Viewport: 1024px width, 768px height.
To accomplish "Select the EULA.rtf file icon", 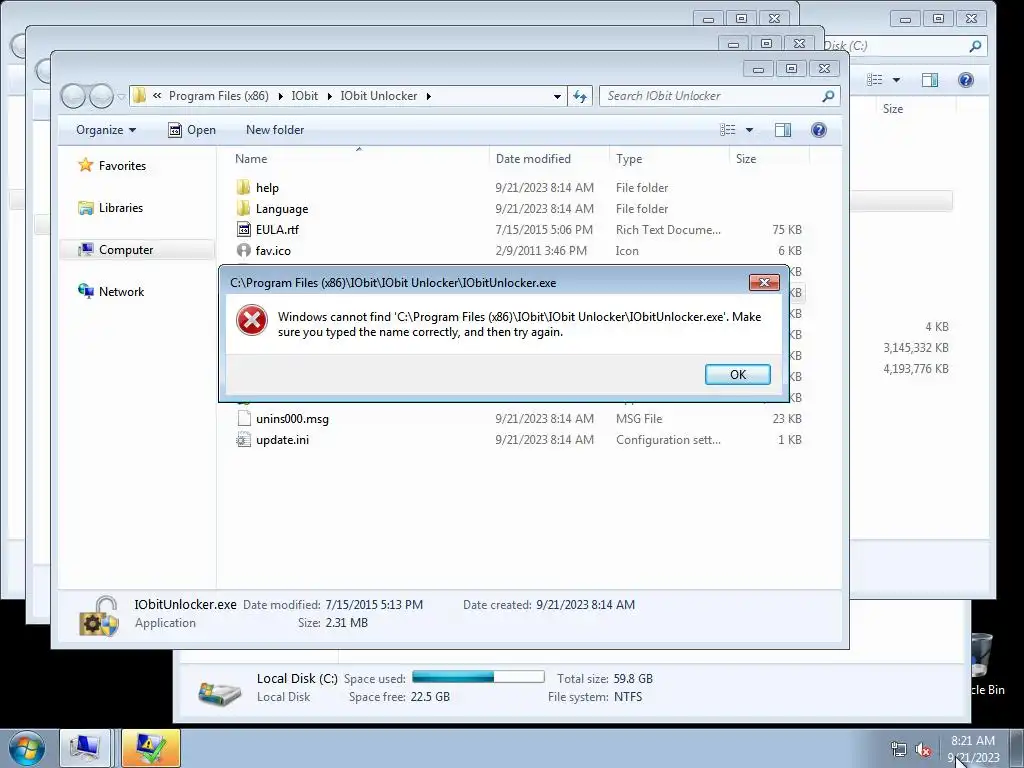I will pyautogui.click(x=244, y=229).
